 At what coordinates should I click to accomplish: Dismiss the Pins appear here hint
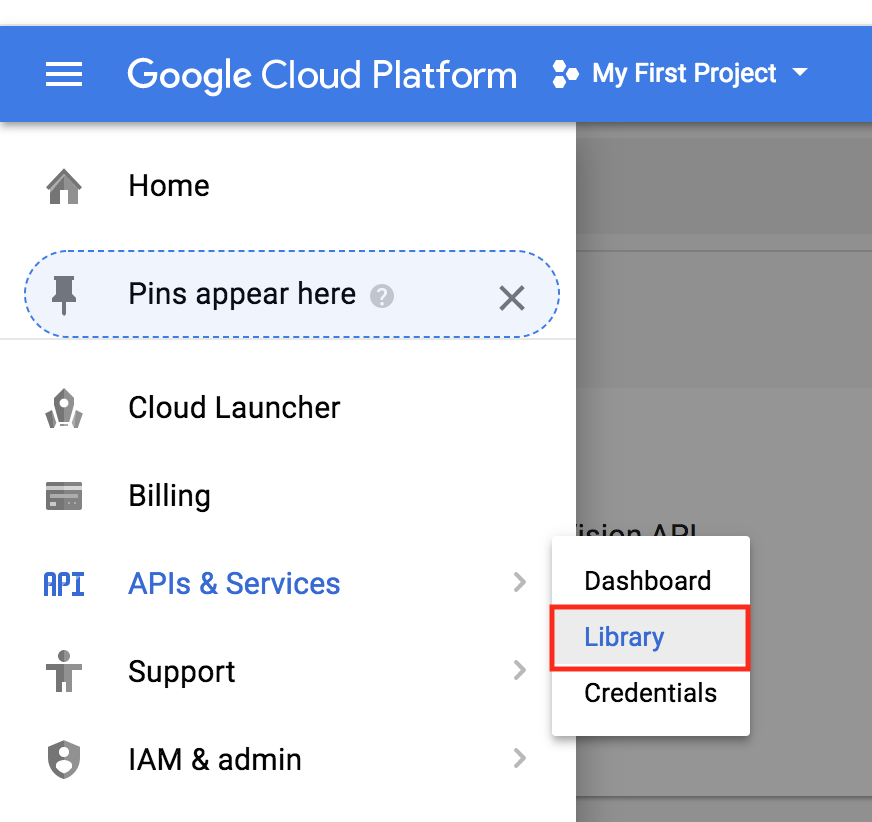(512, 297)
